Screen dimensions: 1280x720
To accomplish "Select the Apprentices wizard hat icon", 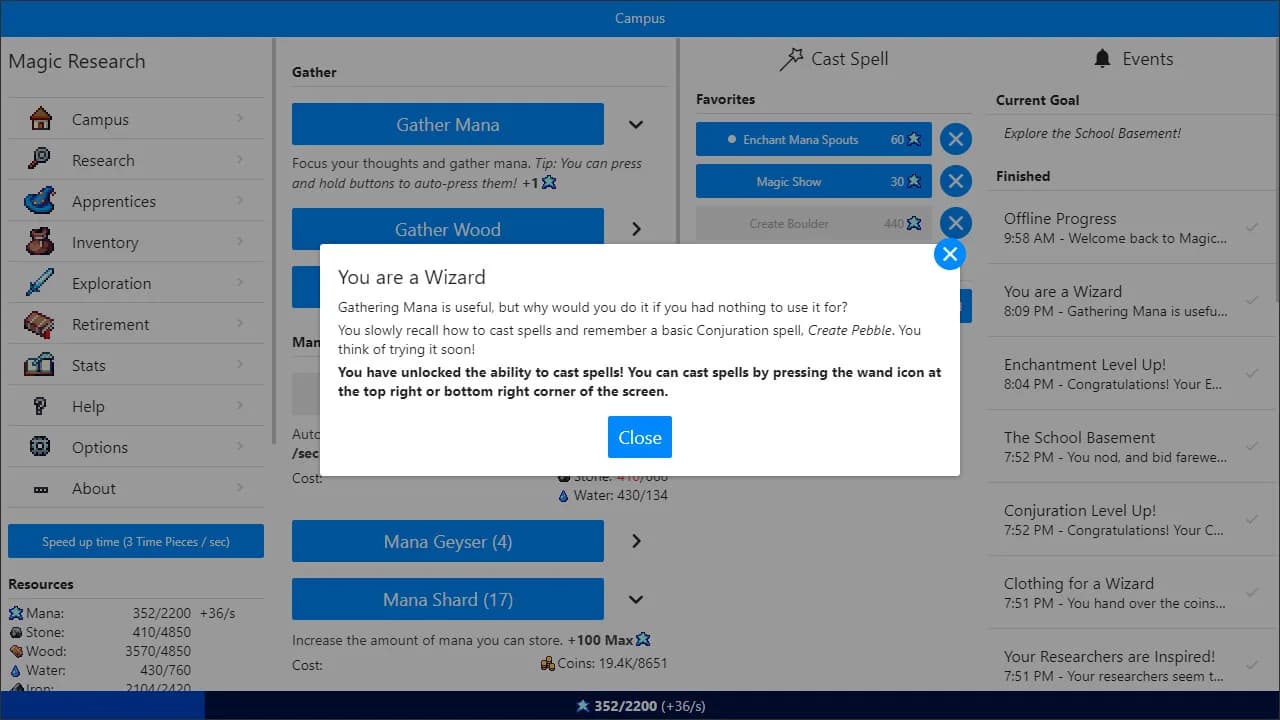I will pyautogui.click(x=40, y=201).
